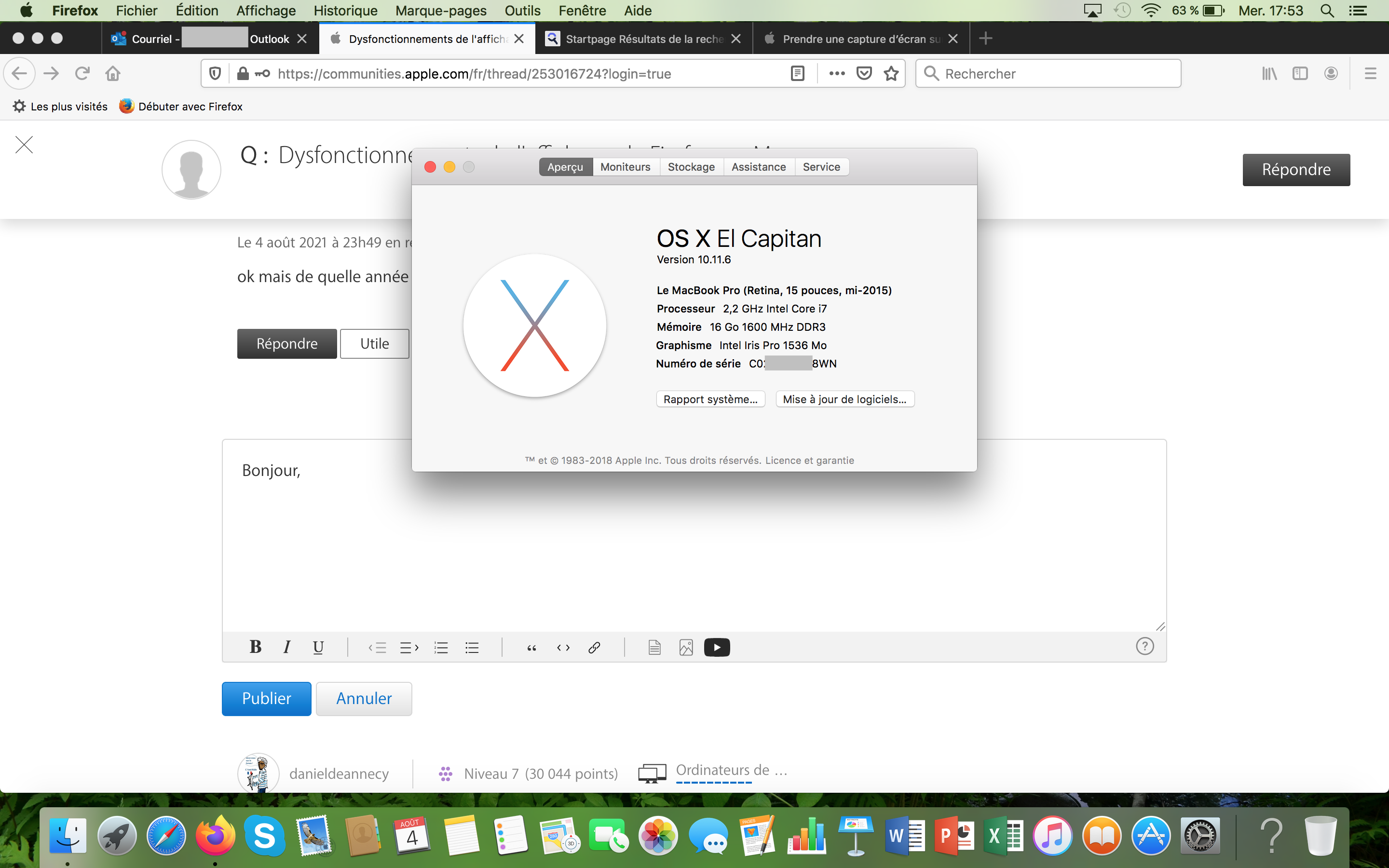
Task: Toggle underline formatting in reply editor
Action: 318,647
